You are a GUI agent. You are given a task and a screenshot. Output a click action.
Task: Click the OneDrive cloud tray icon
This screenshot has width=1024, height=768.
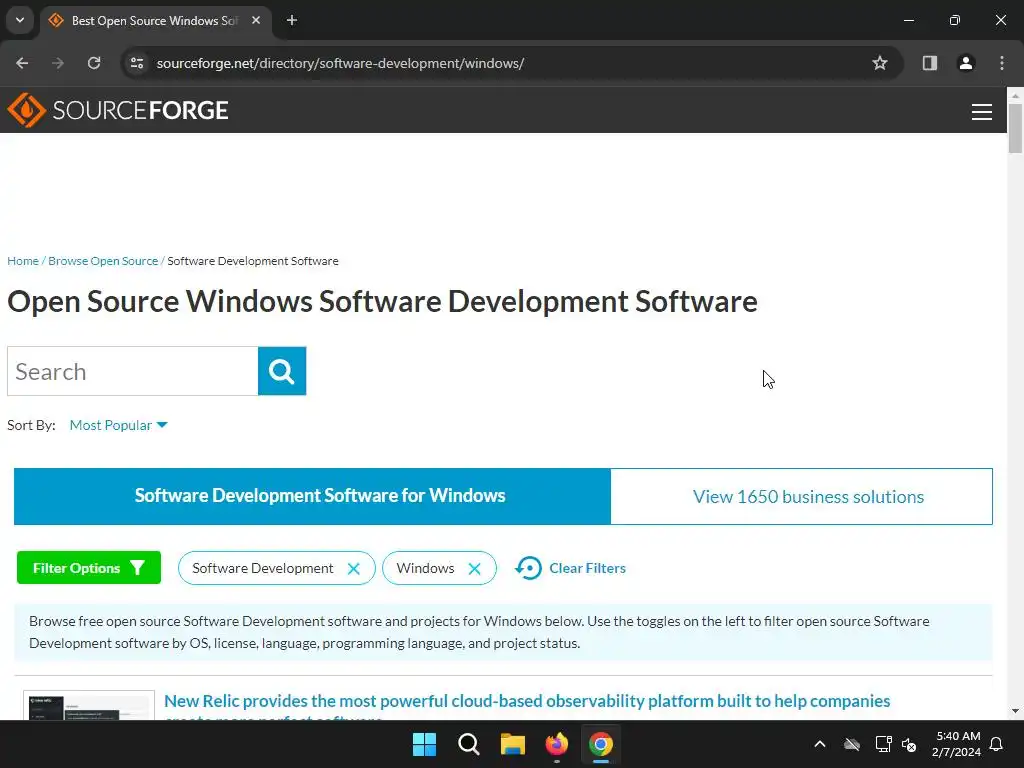pyautogui.click(x=852, y=744)
